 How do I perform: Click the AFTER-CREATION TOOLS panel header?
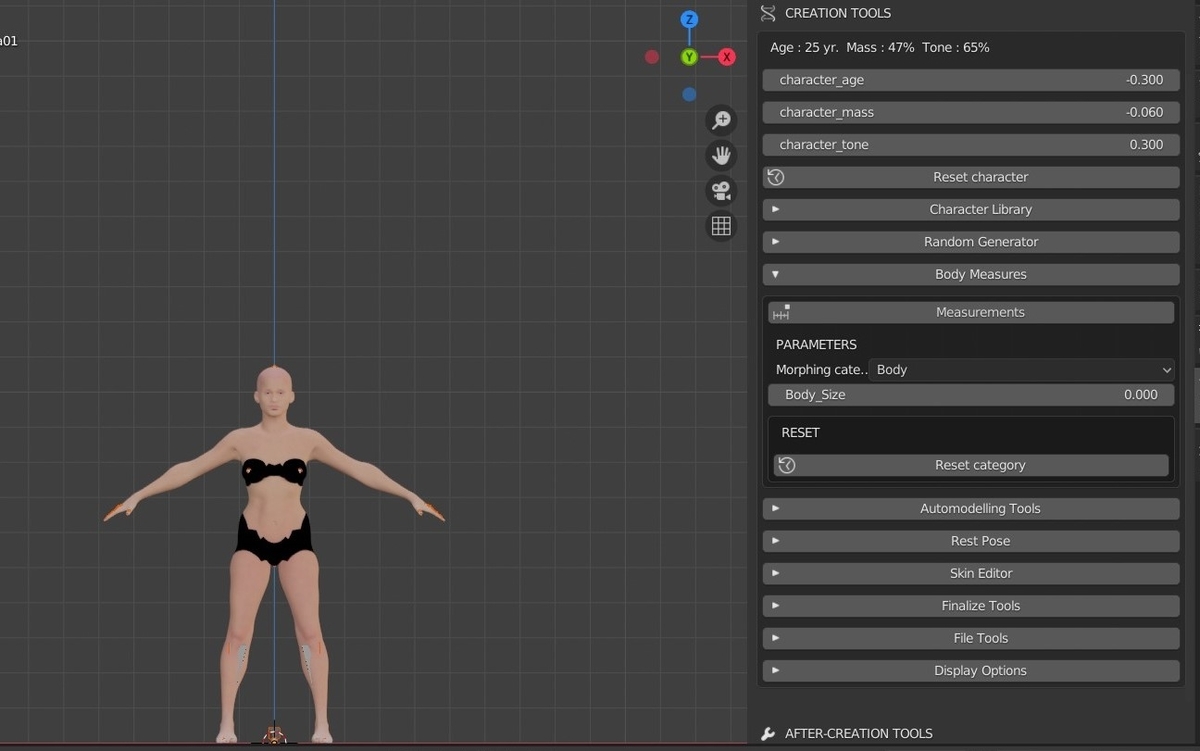pyautogui.click(x=859, y=734)
